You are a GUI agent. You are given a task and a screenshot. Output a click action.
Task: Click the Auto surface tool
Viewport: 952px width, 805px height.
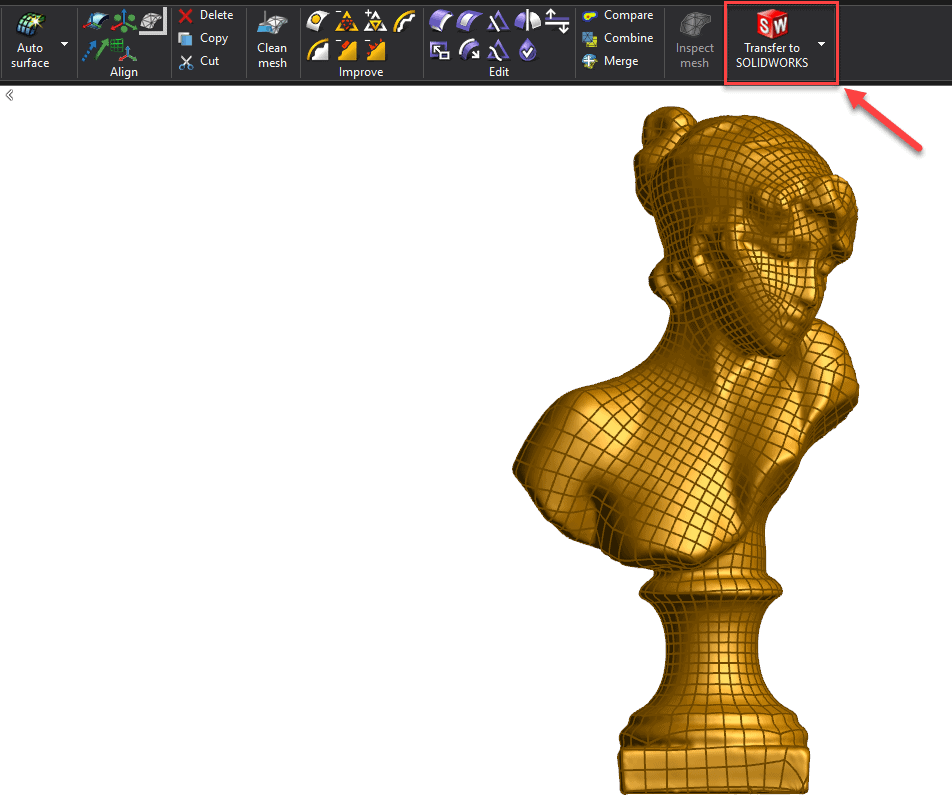click(30, 40)
